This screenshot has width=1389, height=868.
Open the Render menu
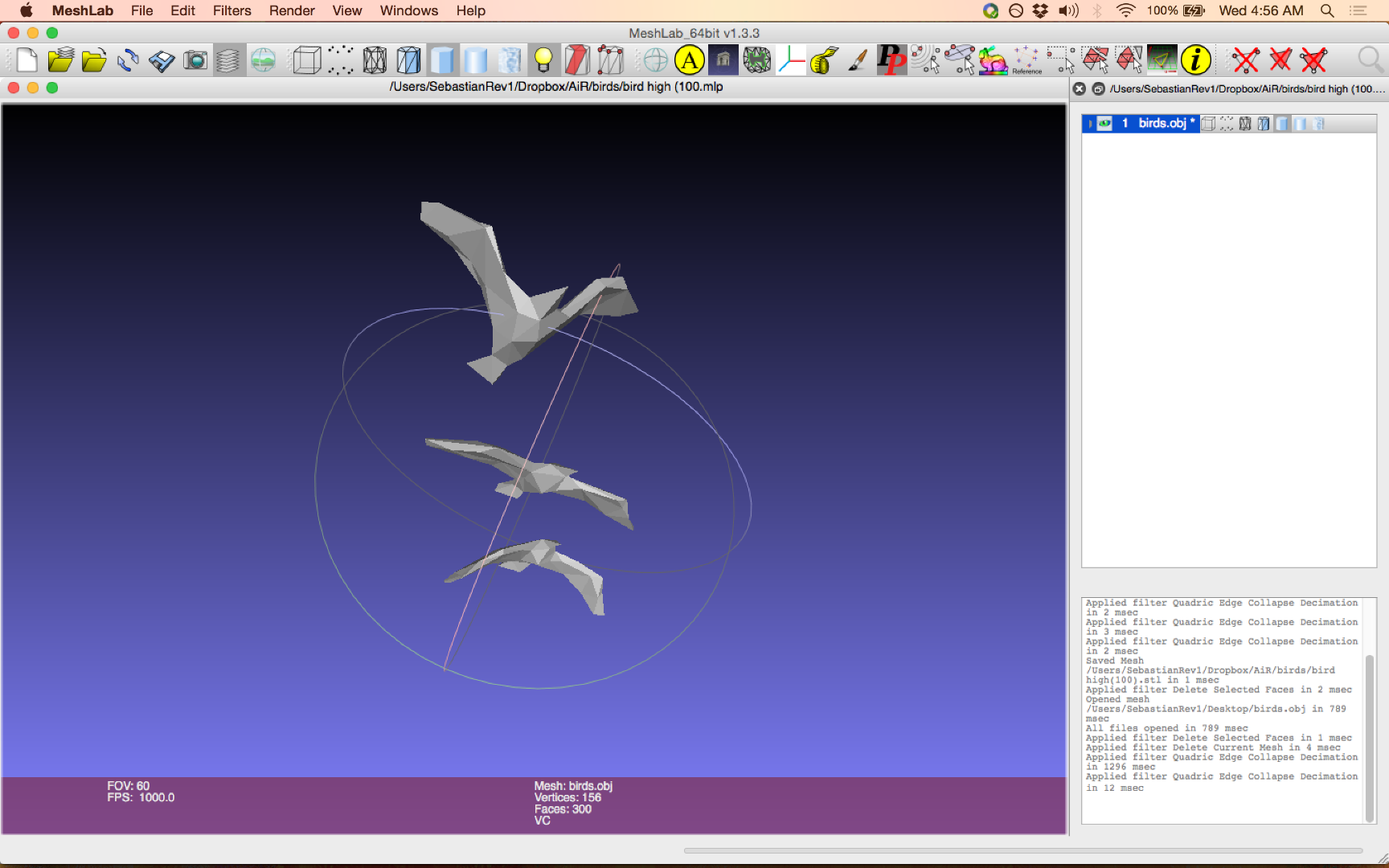coord(291,10)
